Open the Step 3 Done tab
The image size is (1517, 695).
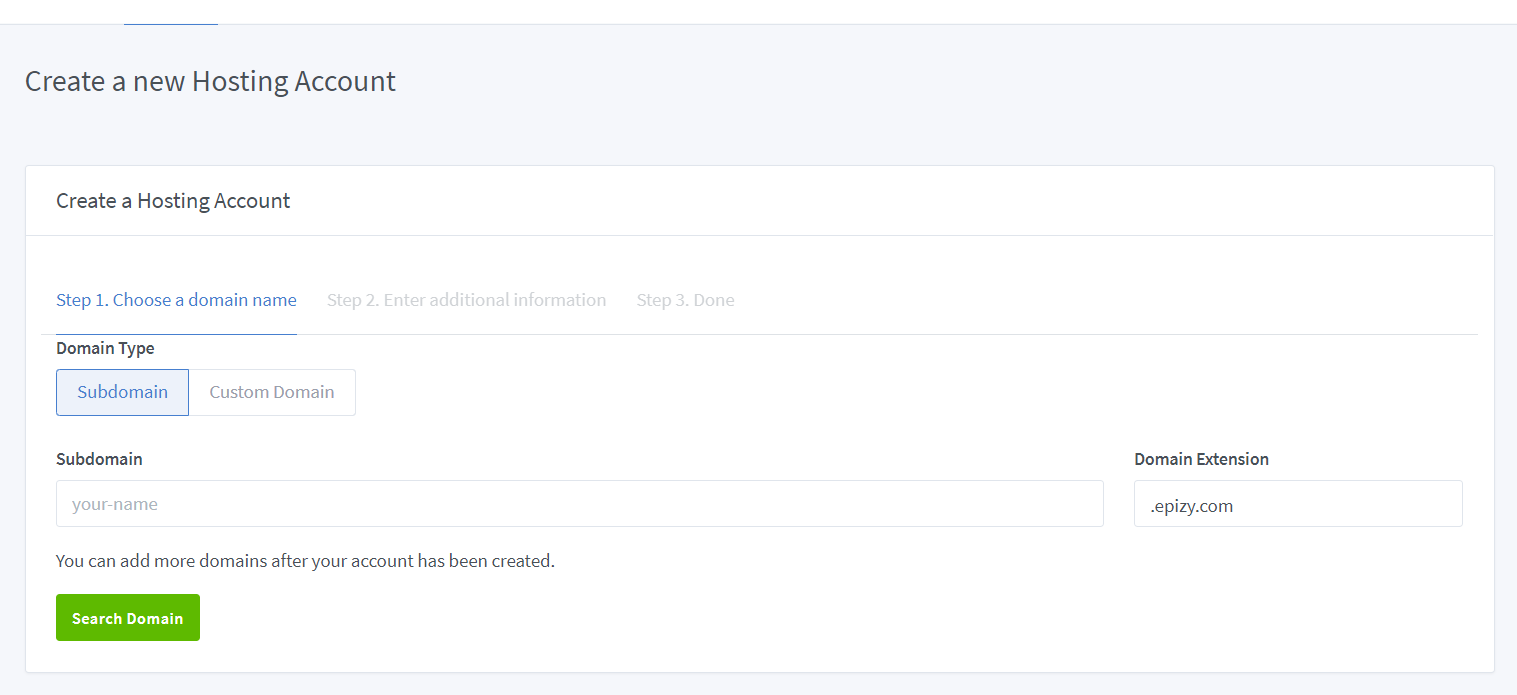(685, 300)
